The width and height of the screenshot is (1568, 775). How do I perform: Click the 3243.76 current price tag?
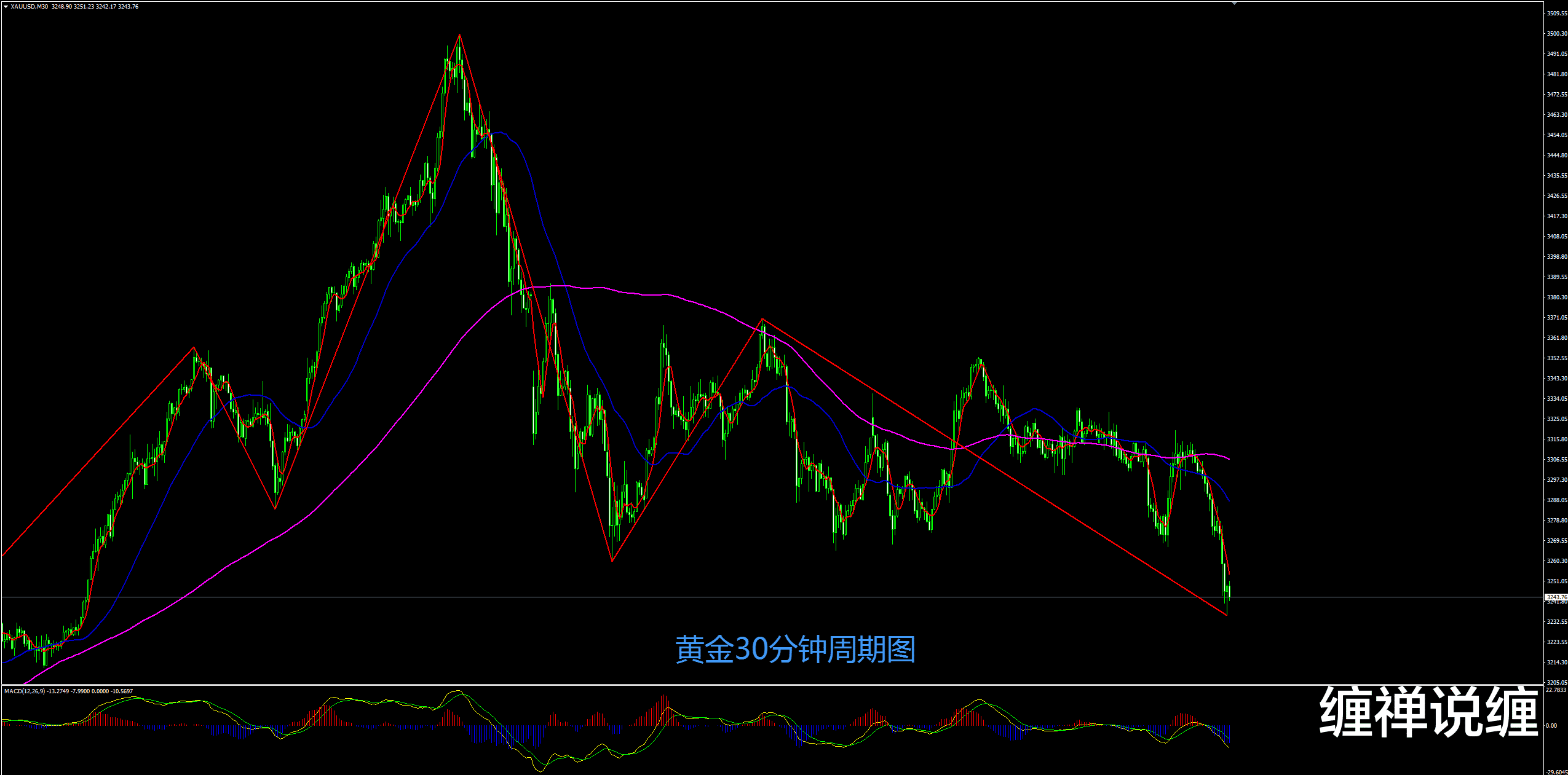1556,597
